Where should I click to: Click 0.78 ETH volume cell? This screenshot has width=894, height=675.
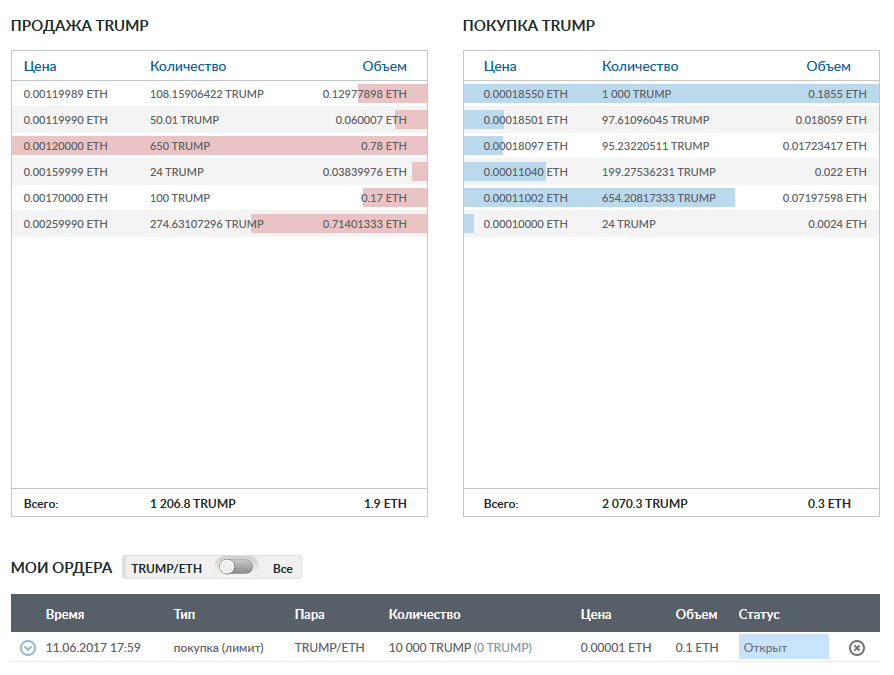384,146
